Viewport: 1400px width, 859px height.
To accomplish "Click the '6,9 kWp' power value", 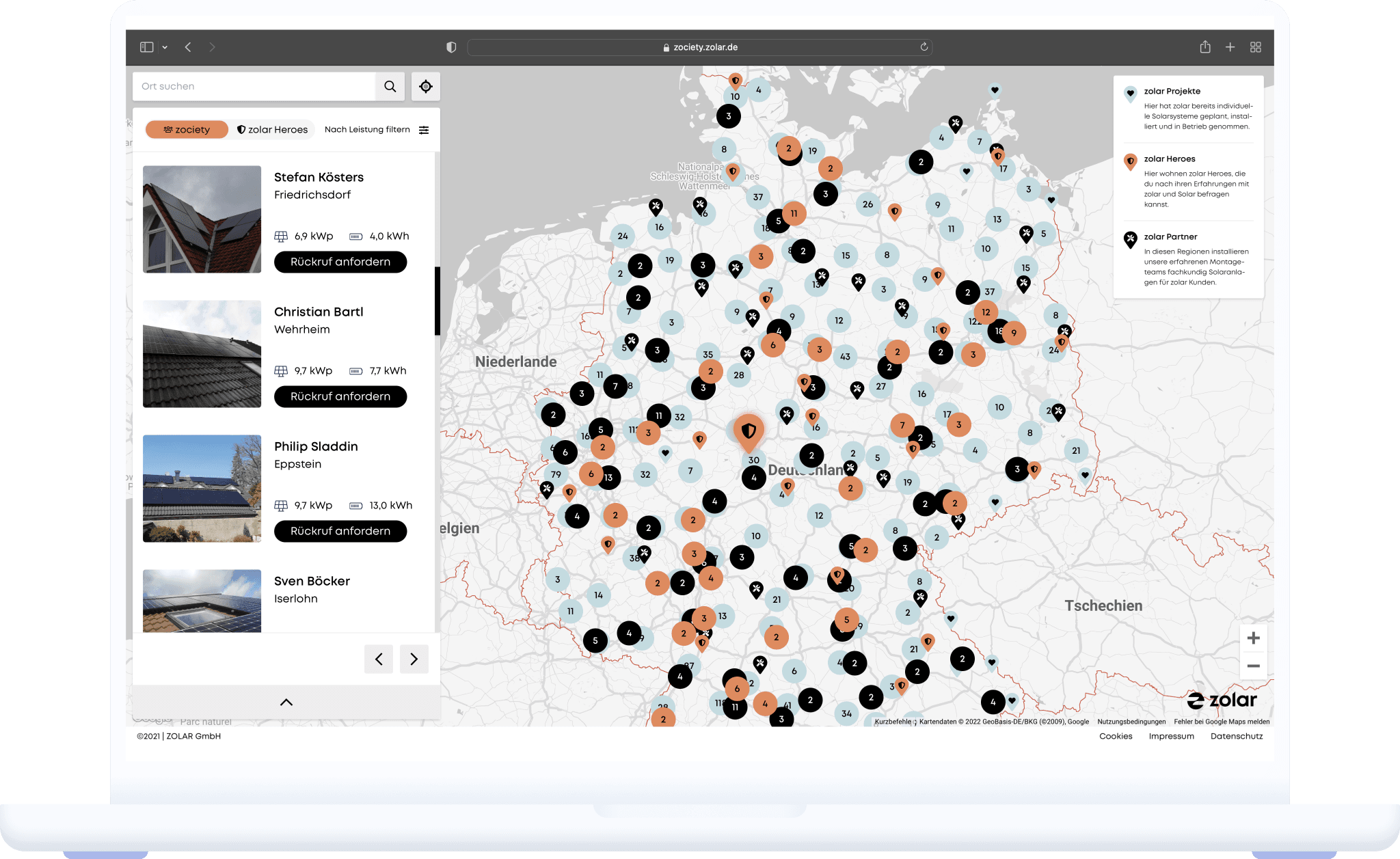I will coord(314,236).
